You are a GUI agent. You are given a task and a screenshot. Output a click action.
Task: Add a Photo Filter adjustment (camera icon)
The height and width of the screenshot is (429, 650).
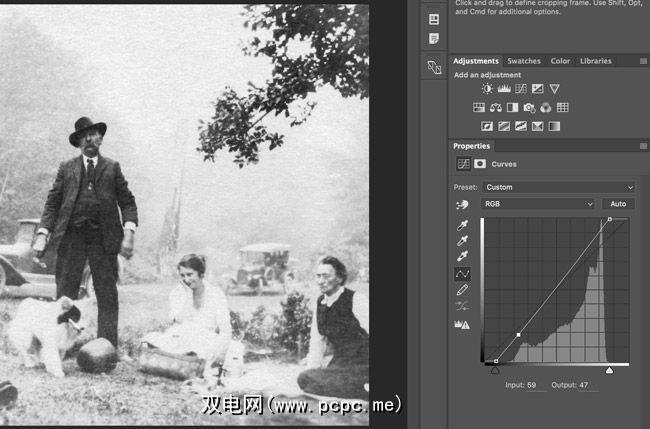pos(529,108)
